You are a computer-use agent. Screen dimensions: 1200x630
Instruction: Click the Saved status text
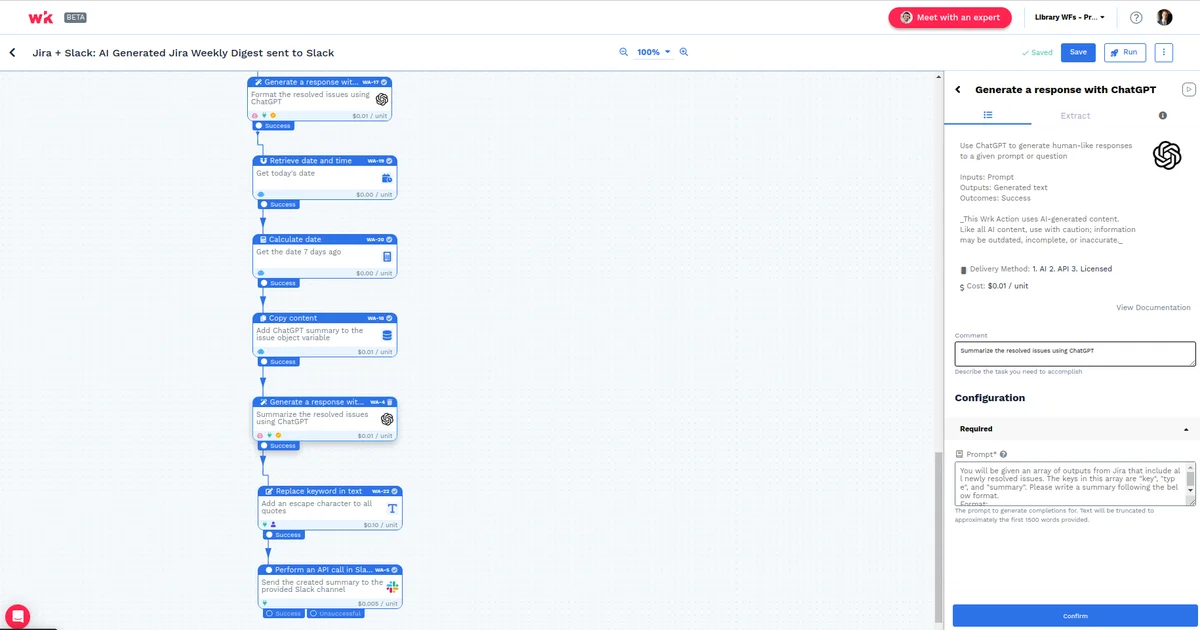pyautogui.click(x=1037, y=52)
